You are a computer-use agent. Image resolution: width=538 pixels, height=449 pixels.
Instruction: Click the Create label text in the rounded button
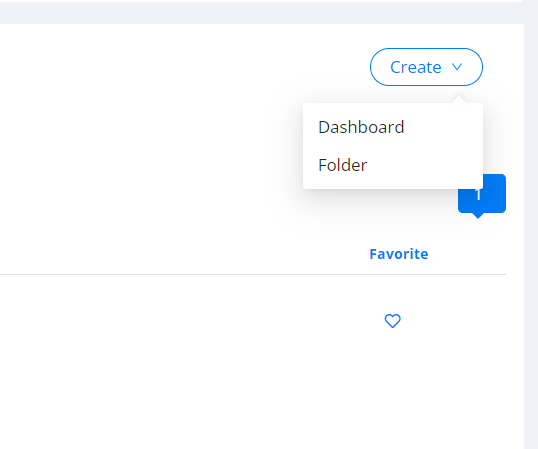pyautogui.click(x=416, y=67)
